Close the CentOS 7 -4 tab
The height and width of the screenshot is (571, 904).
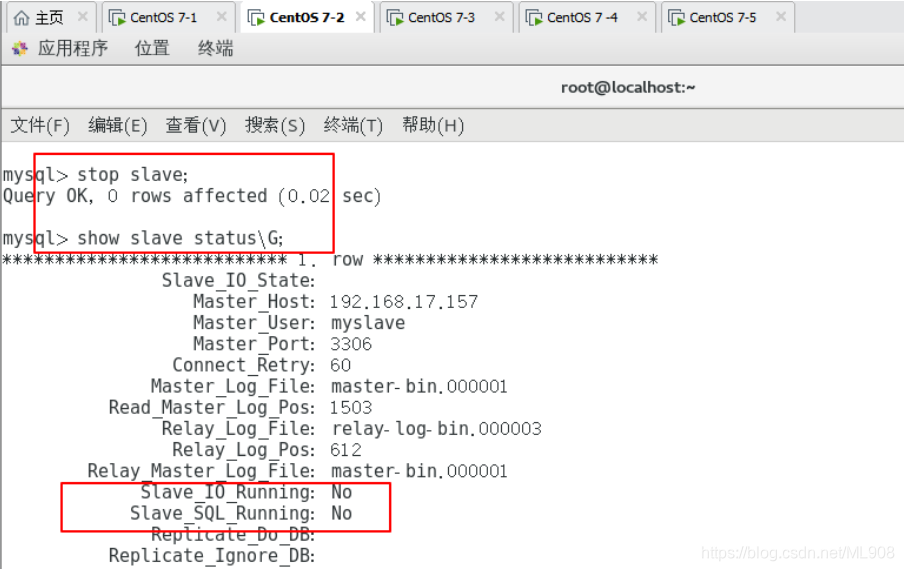(x=642, y=17)
